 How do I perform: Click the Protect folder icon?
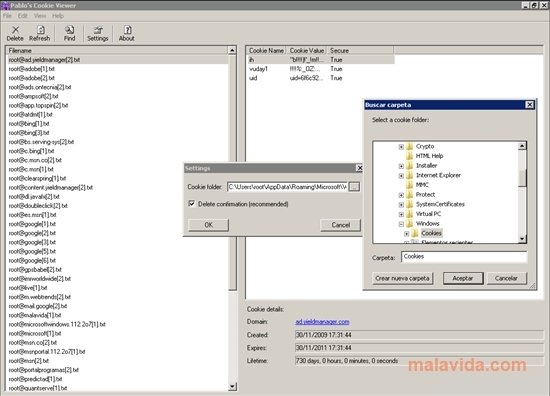pyautogui.click(x=410, y=194)
